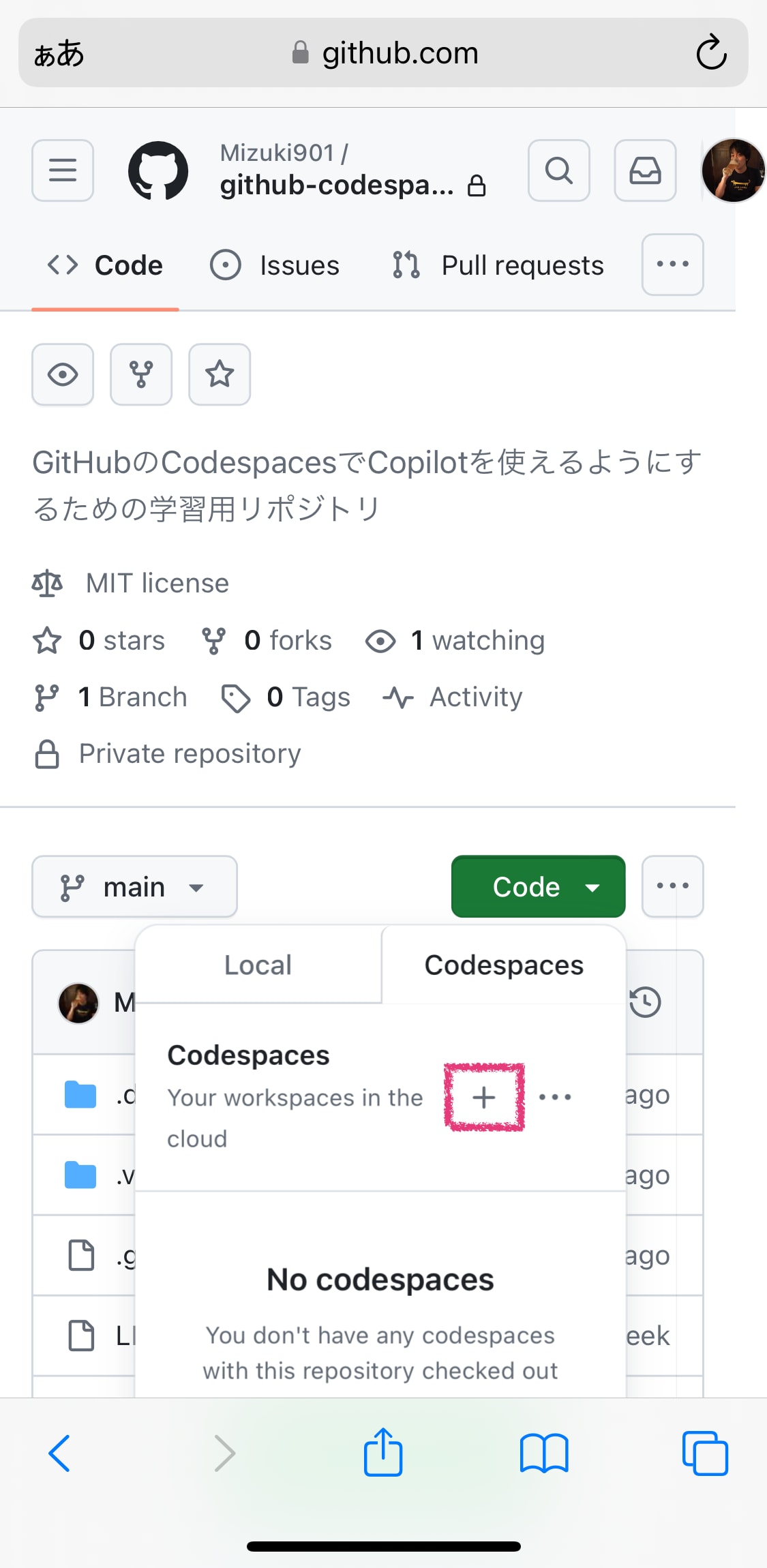Open the file row starting with .g

click(x=85, y=1256)
